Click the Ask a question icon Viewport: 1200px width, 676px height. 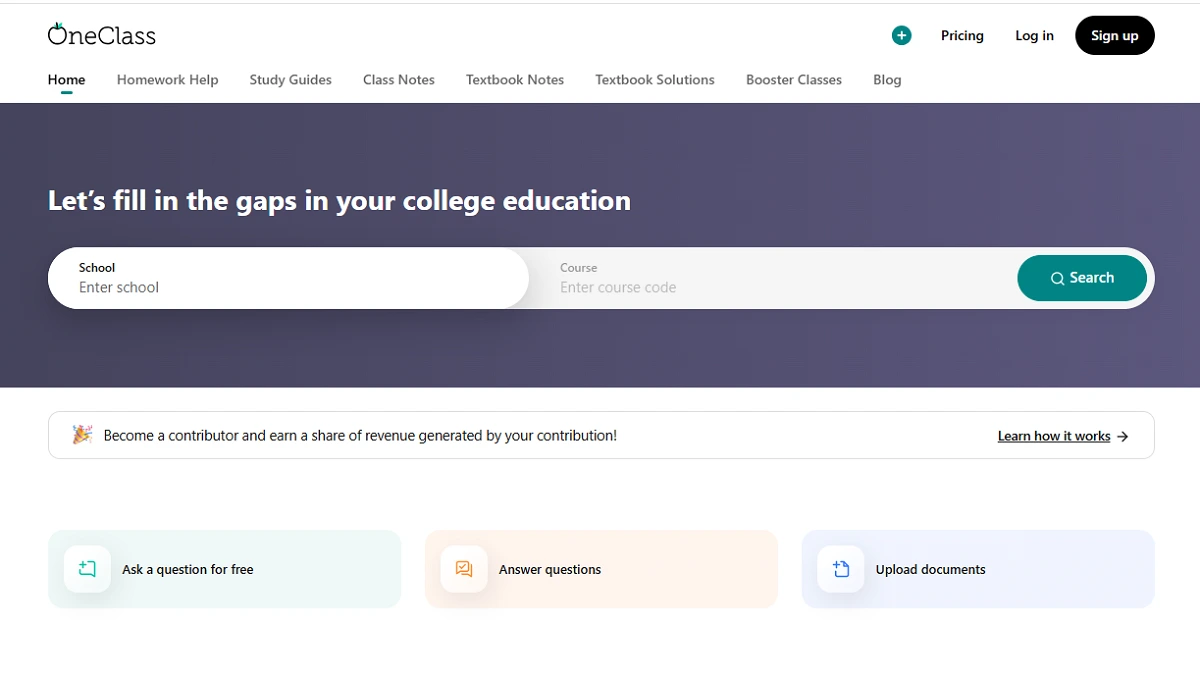(88, 569)
